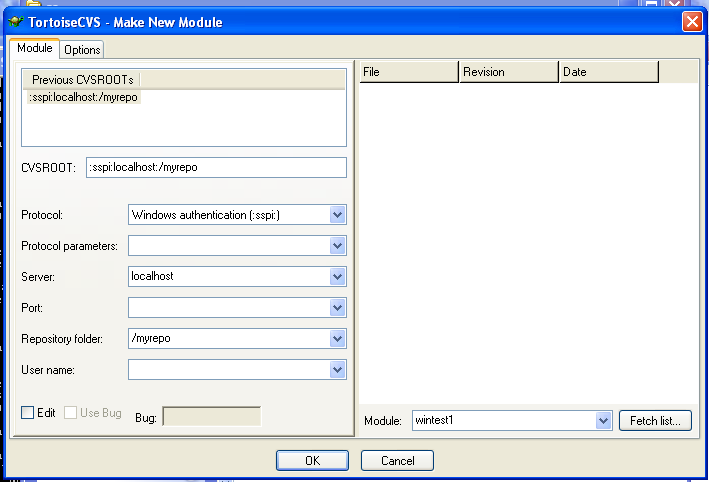Open the User name dropdown arrow
The width and height of the screenshot is (709, 482).
coord(337,370)
